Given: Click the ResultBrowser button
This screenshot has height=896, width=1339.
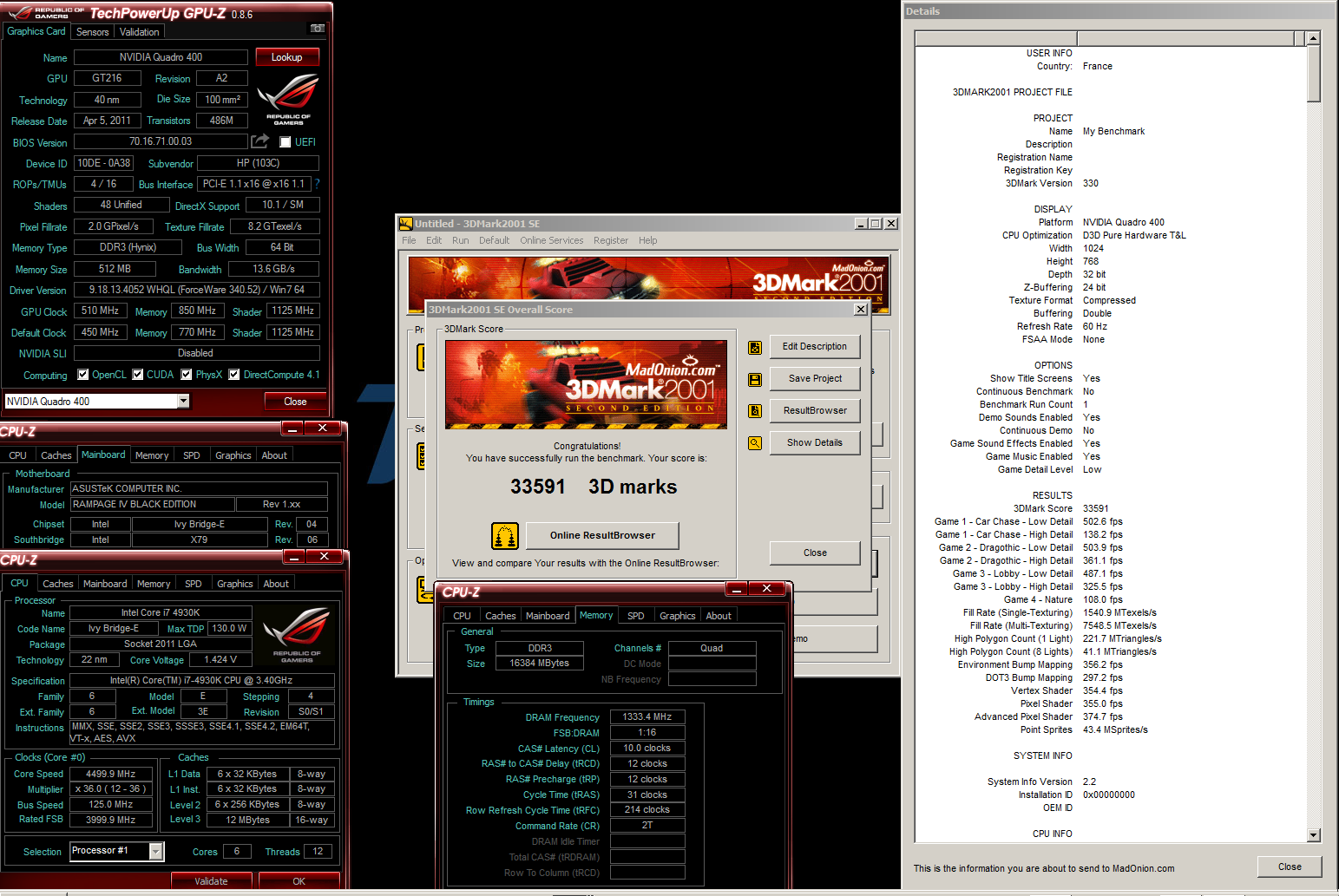Looking at the screenshot, I should (x=815, y=411).
